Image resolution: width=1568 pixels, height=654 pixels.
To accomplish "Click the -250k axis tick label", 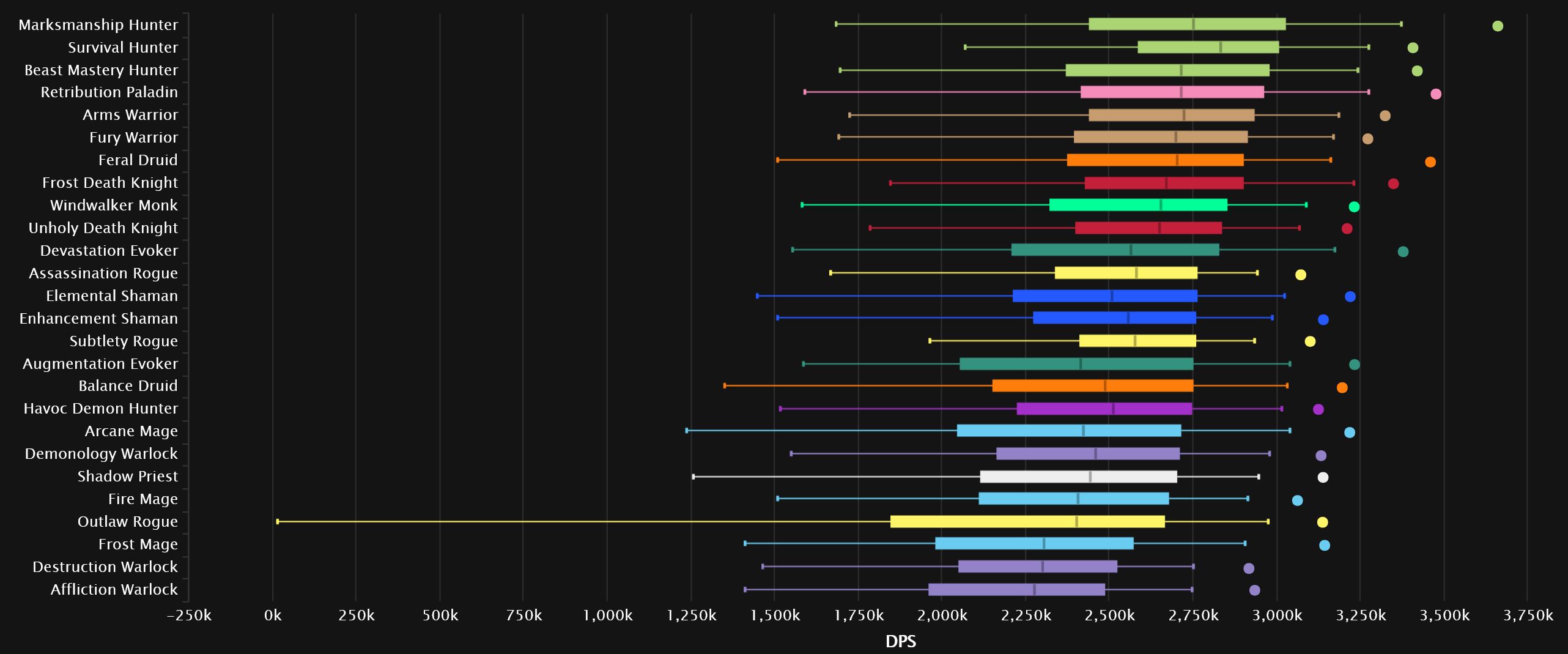I will tap(189, 615).
